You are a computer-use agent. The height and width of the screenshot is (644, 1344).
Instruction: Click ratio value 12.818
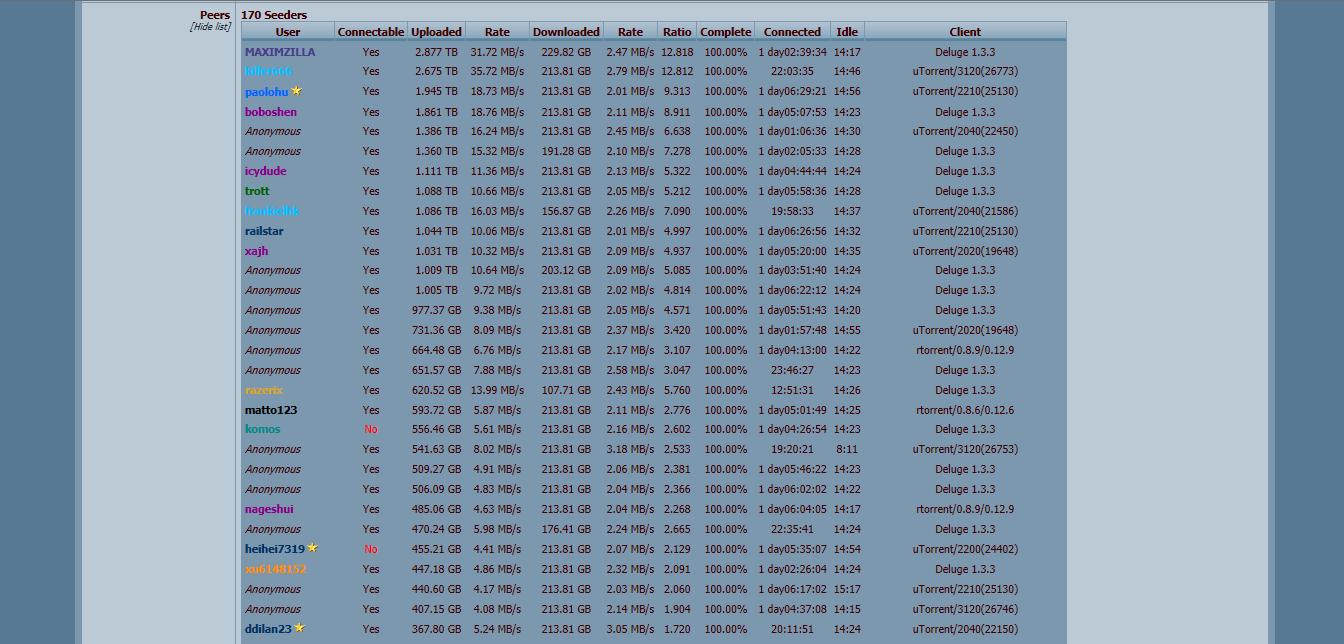(677, 52)
